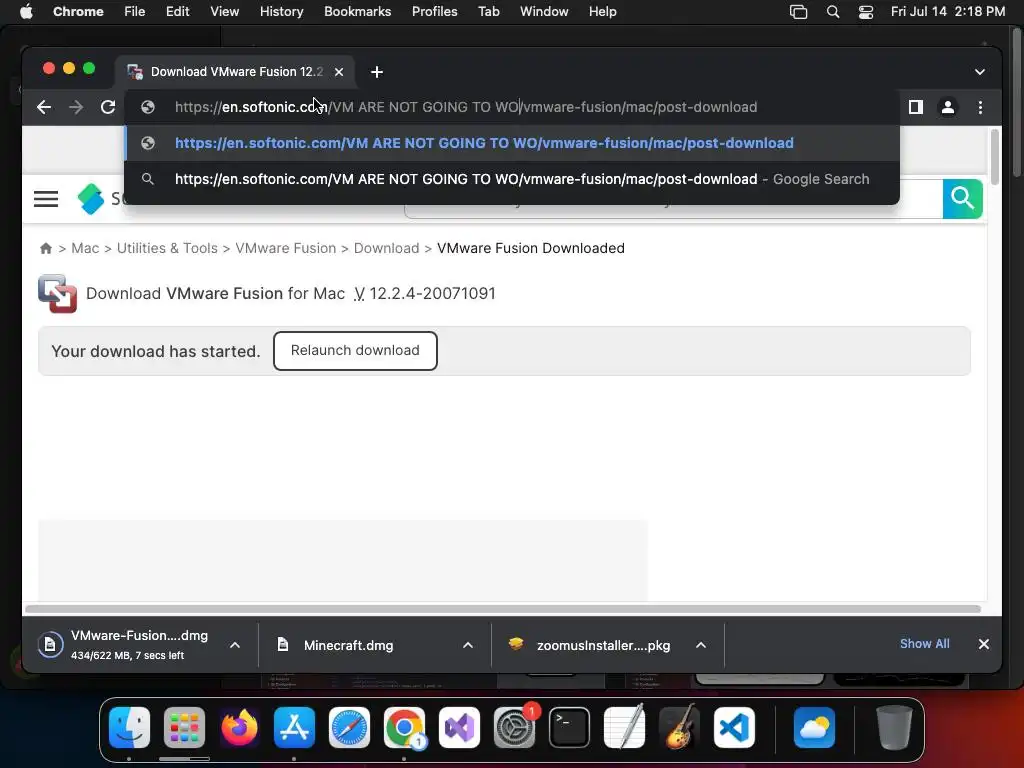Click the page vertical scrollbar

coord(995,157)
